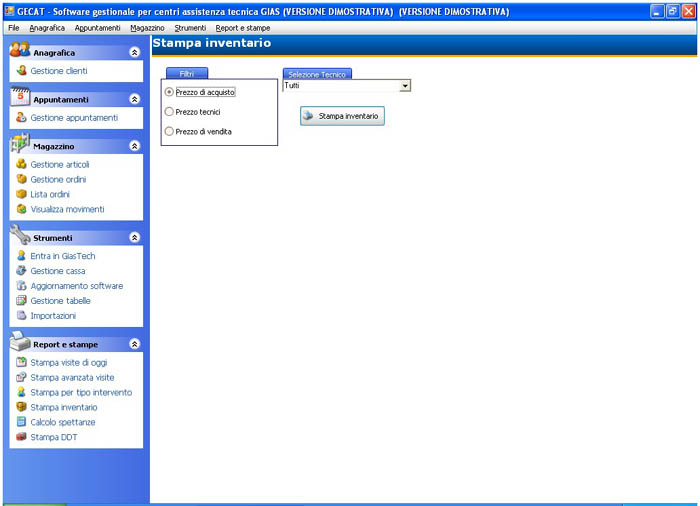Collapse the Strumenti panel chevron
Image resolution: width=700 pixels, height=506 pixels.
[134, 238]
